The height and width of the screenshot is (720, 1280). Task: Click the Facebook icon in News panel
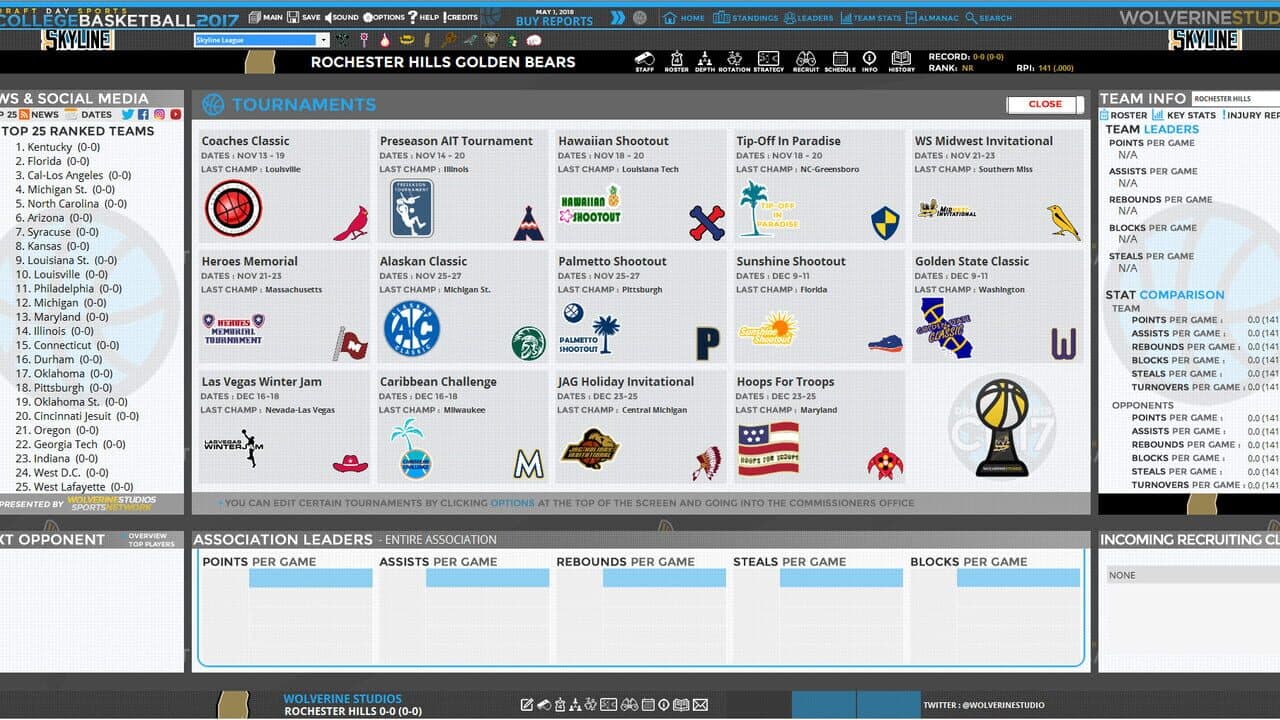pyautogui.click(x=144, y=115)
